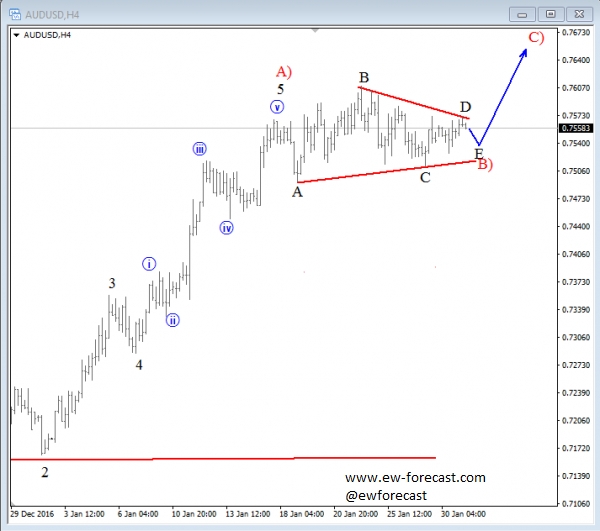Screen dimensions: 600x531
Task: Click the 0.76730 price axis value
Action: tap(576, 33)
